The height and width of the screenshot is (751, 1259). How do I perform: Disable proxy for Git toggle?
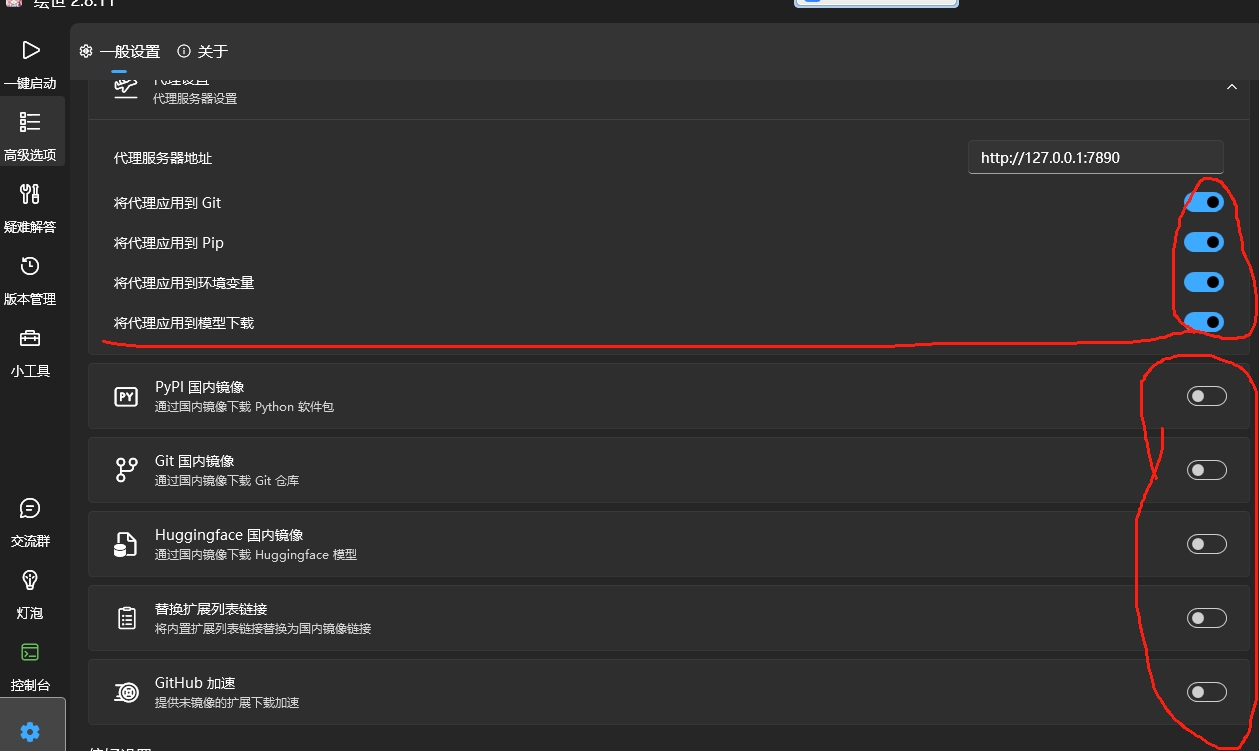1204,202
